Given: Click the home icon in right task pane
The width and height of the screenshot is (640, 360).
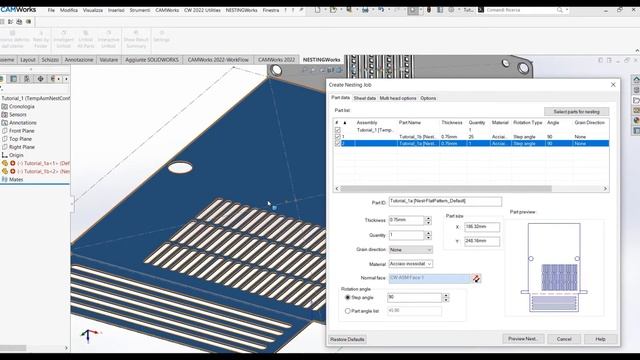Looking at the screenshot, I should 636,79.
